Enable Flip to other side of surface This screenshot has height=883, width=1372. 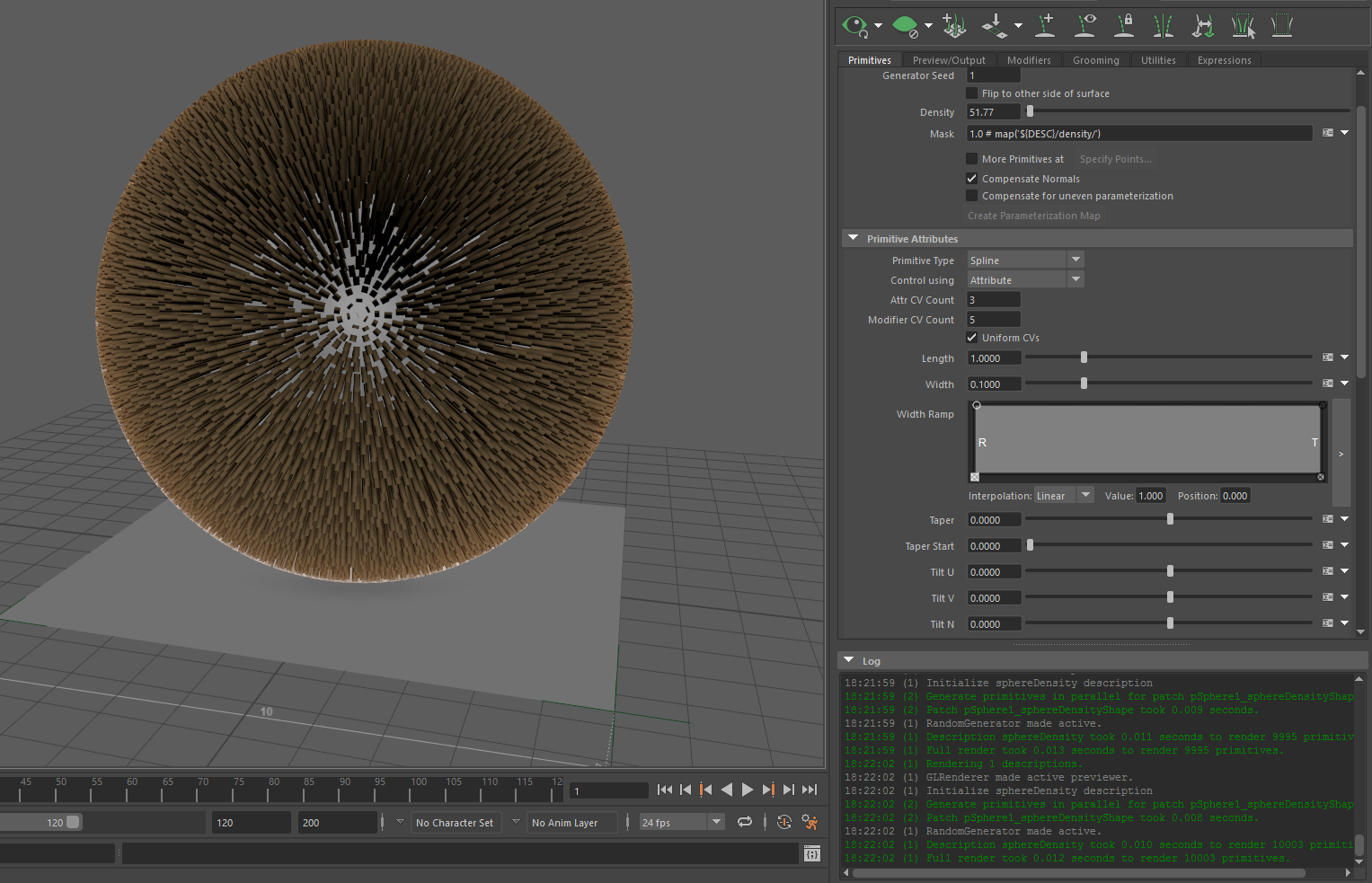click(971, 93)
